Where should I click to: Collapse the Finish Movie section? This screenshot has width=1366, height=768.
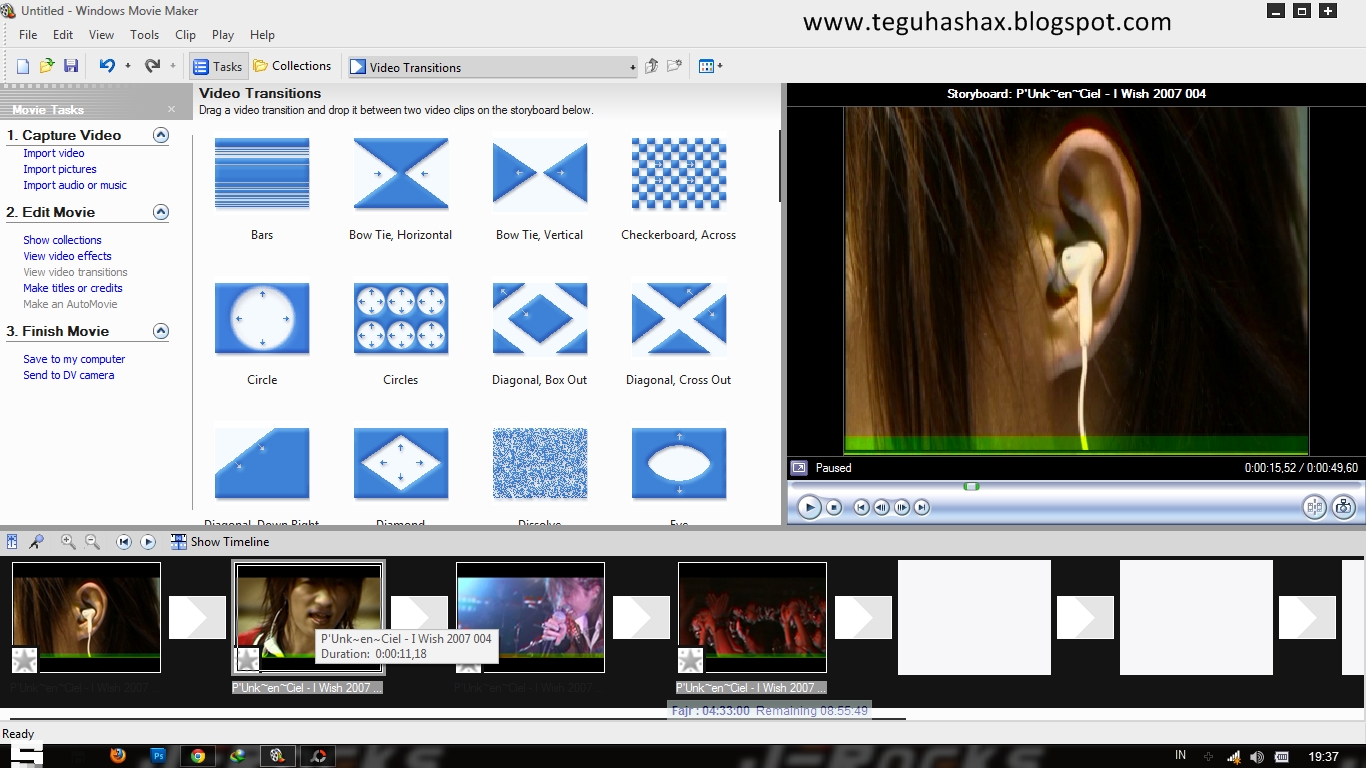pyautogui.click(x=161, y=331)
